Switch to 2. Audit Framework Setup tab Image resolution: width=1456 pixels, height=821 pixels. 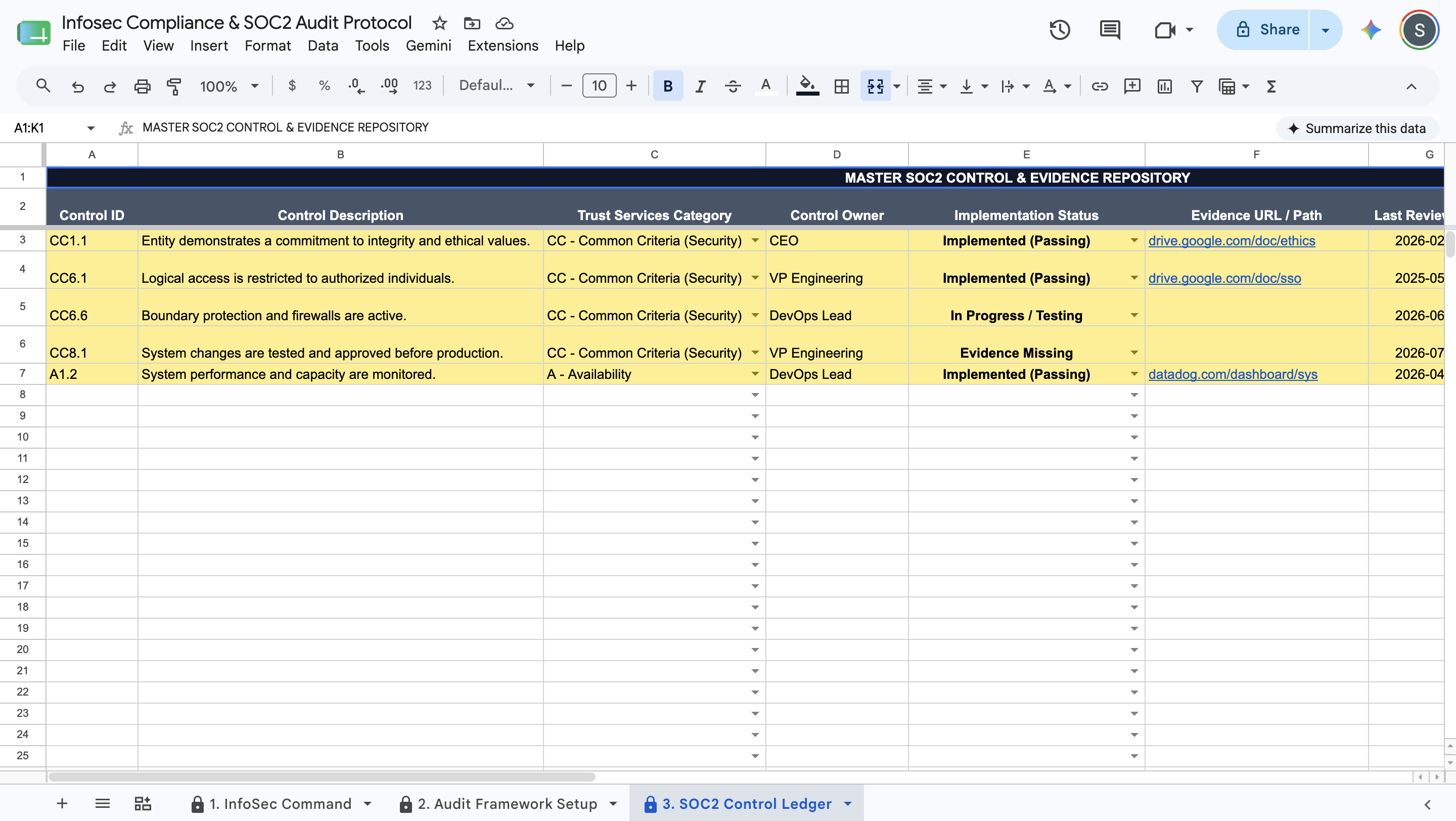(x=507, y=803)
